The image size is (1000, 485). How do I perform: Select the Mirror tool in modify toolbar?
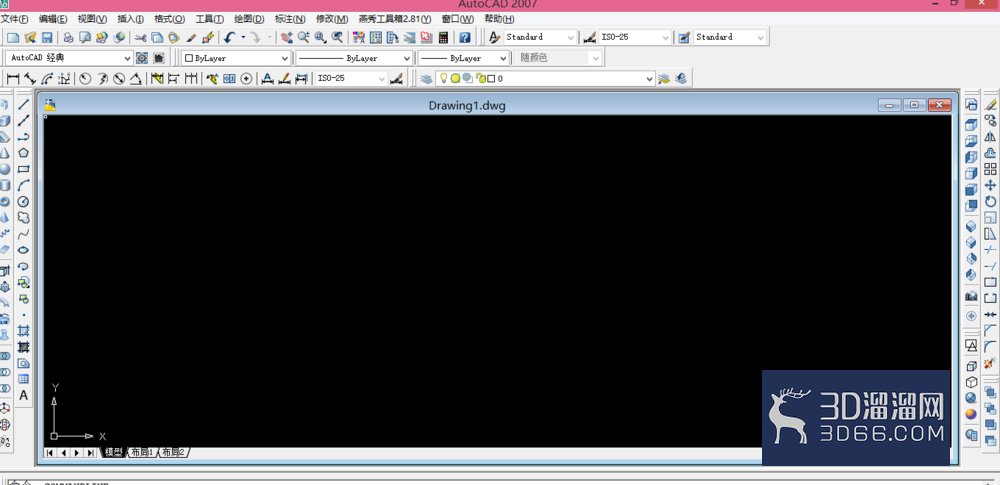pos(990,137)
